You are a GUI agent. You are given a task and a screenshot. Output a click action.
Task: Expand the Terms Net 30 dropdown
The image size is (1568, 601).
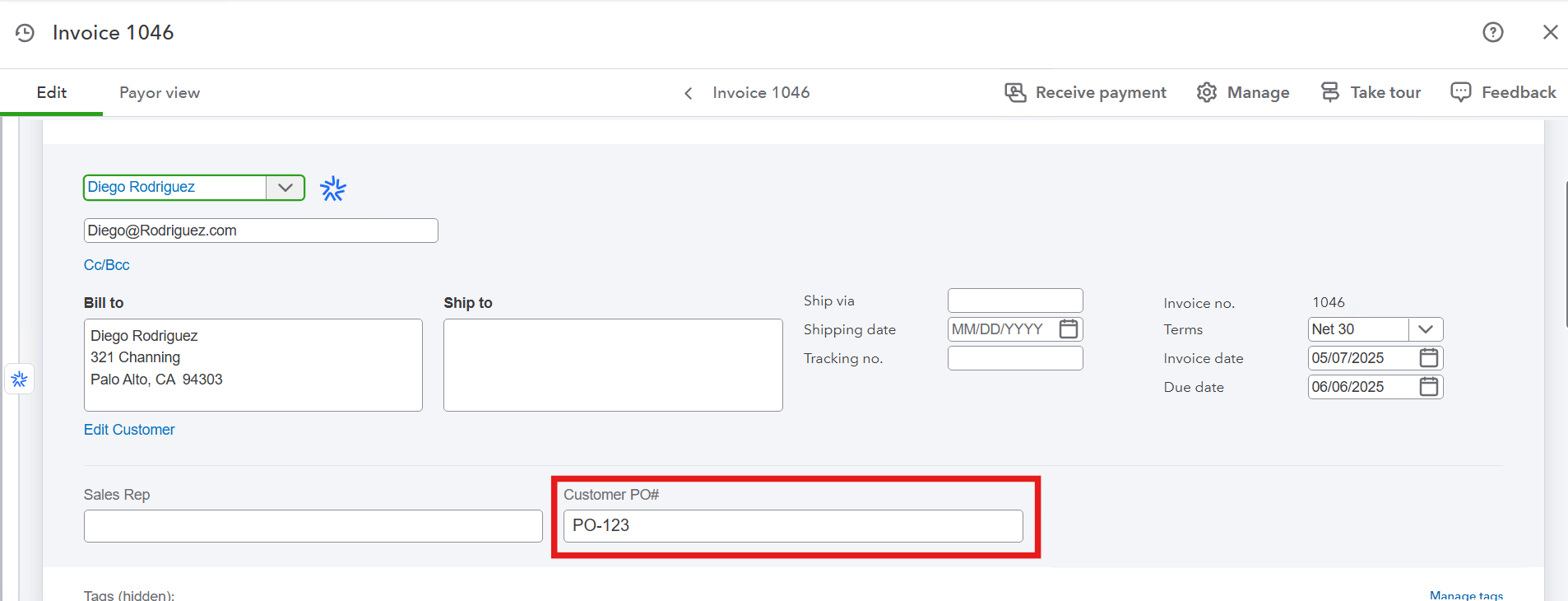(x=1426, y=329)
